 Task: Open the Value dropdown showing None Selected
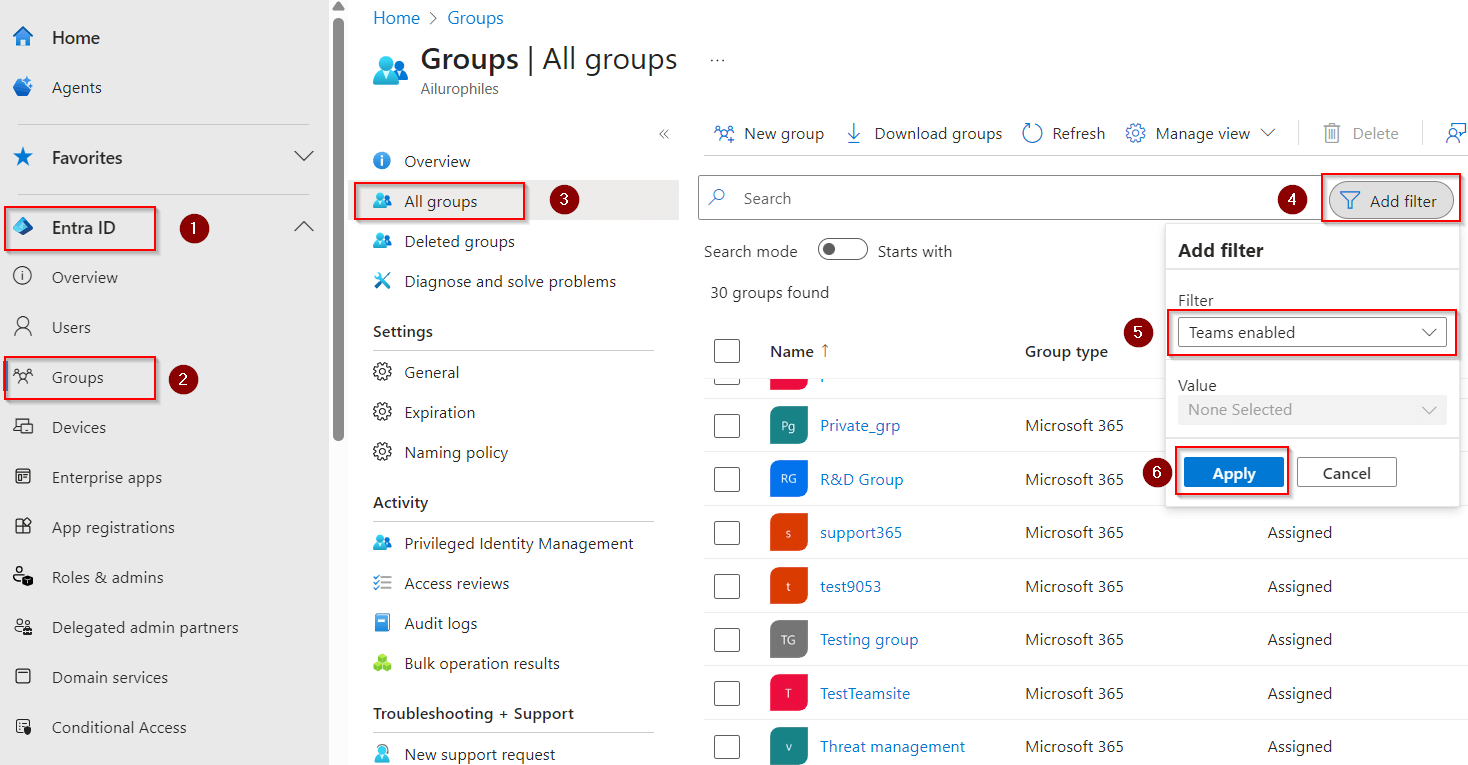[x=1311, y=409]
